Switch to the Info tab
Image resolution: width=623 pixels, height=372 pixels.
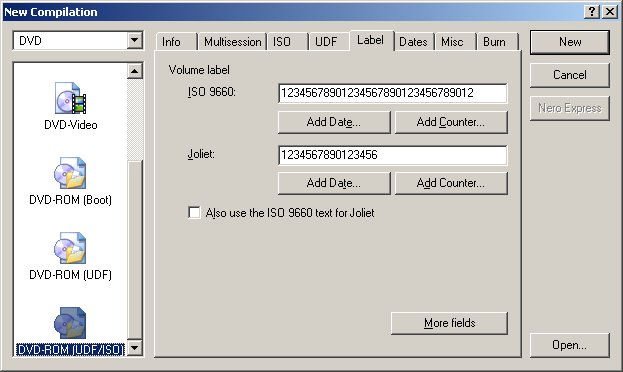(171, 42)
